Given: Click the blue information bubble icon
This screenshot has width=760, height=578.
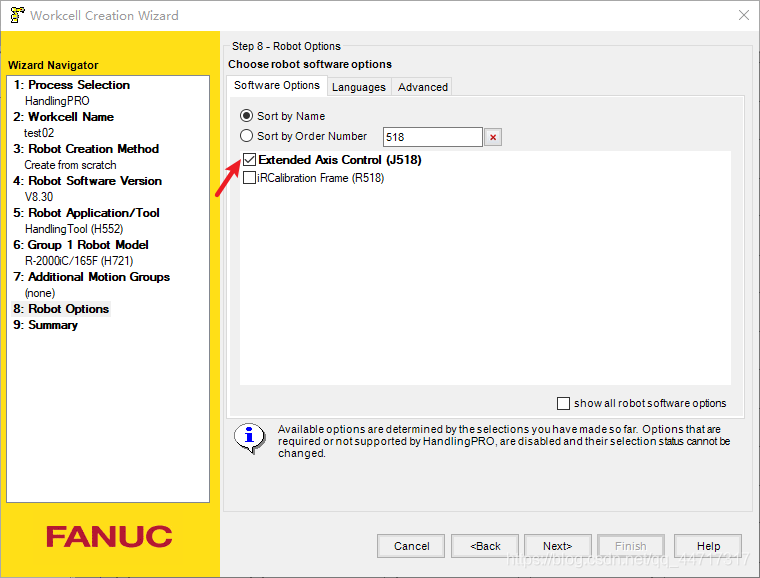Looking at the screenshot, I should tap(249, 437).
